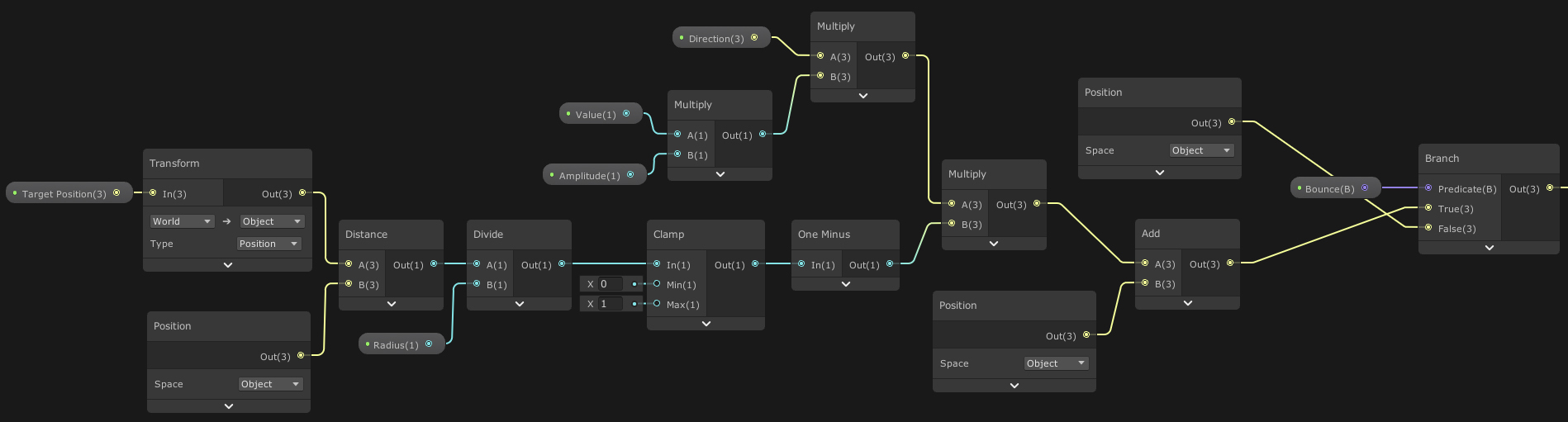Click the Clamp node's Out(1) output port
The width and height of the screenshot is (1568, 422).
coord(755,264)
